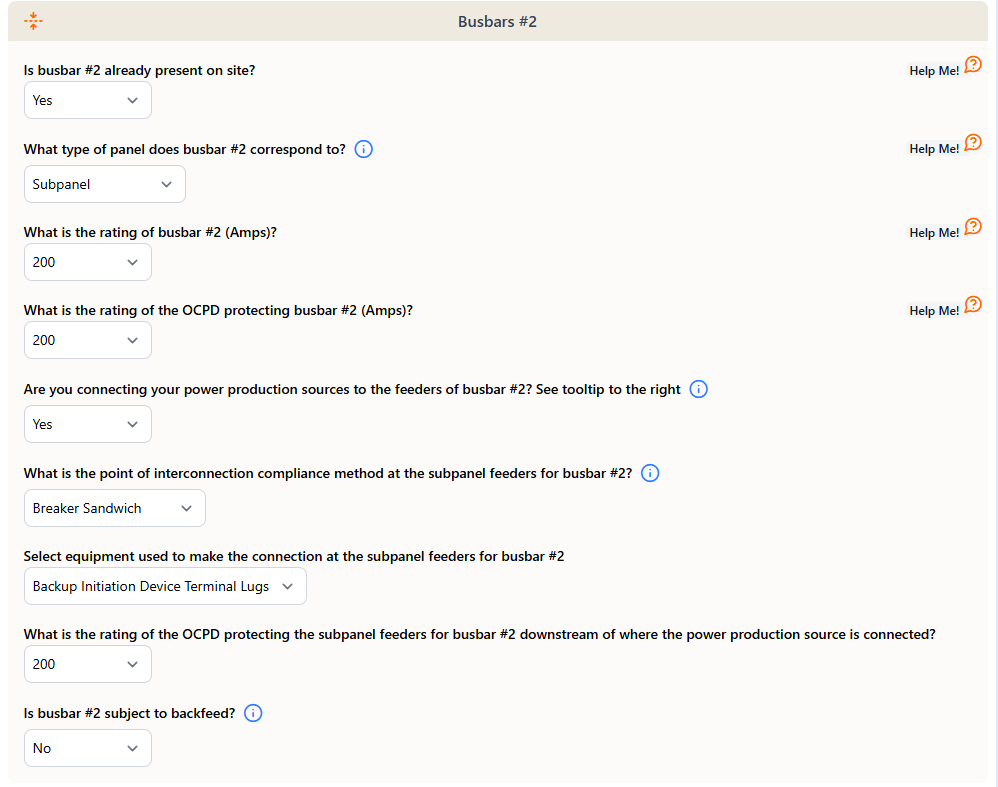This screenshot has height=787, width=998.
Task: Open subpanel feeders OCPD rating dropdown
Action: pyautogui.click(x=88, y=664)
